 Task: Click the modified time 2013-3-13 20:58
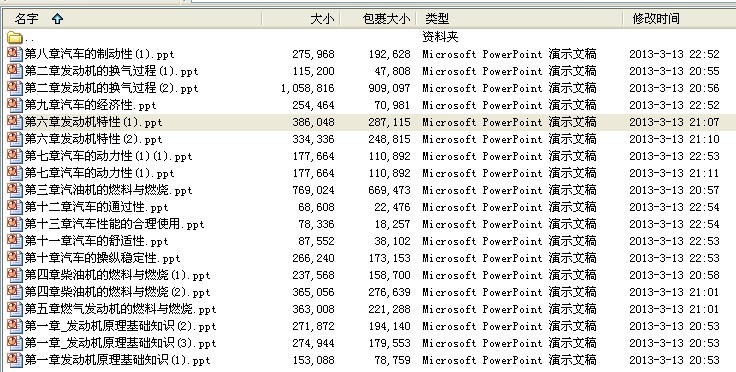(x=674, y=275)
